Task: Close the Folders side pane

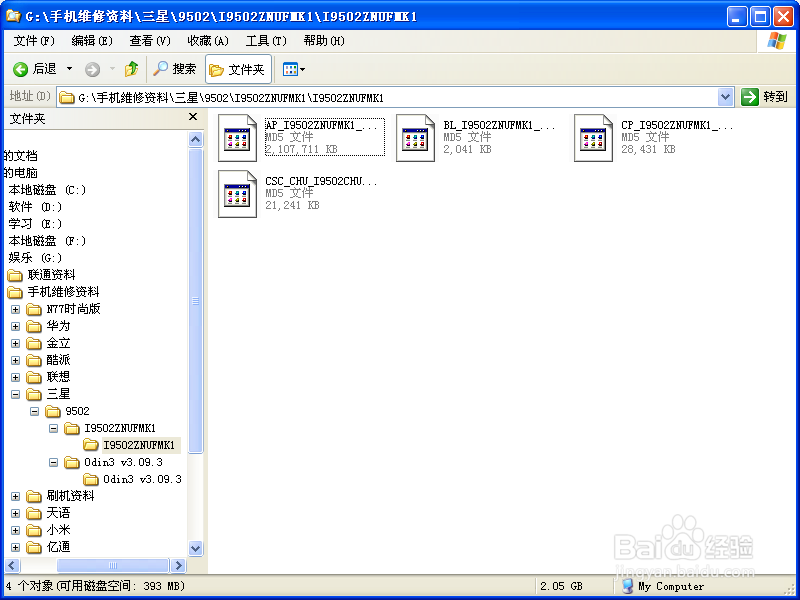Action: click(193, 117)
